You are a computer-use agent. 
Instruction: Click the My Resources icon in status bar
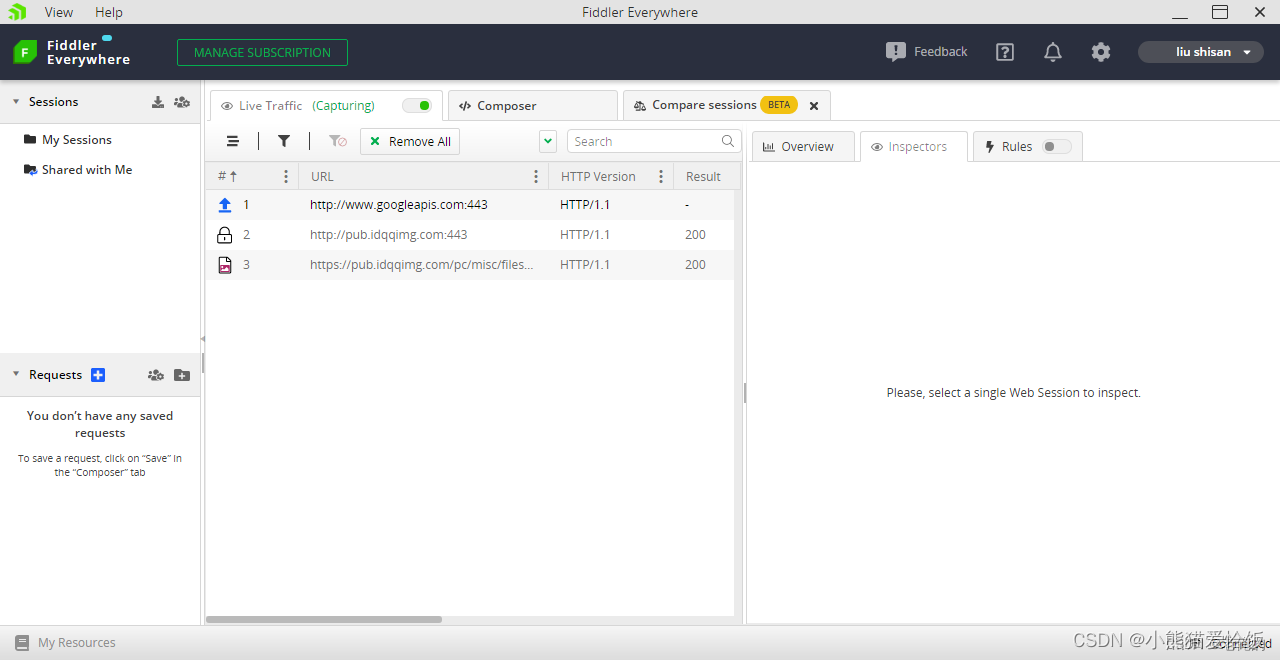[22, 643]
